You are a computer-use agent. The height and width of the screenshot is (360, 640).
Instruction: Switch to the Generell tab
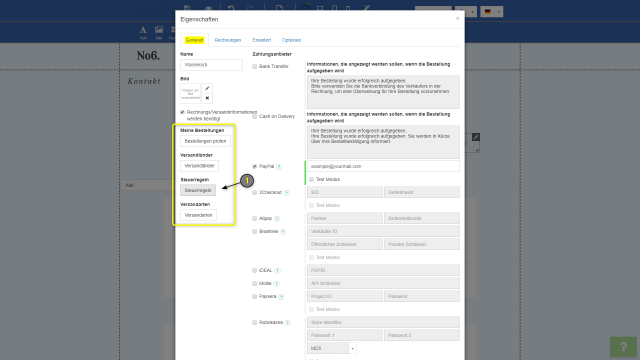tap(194, 40)
